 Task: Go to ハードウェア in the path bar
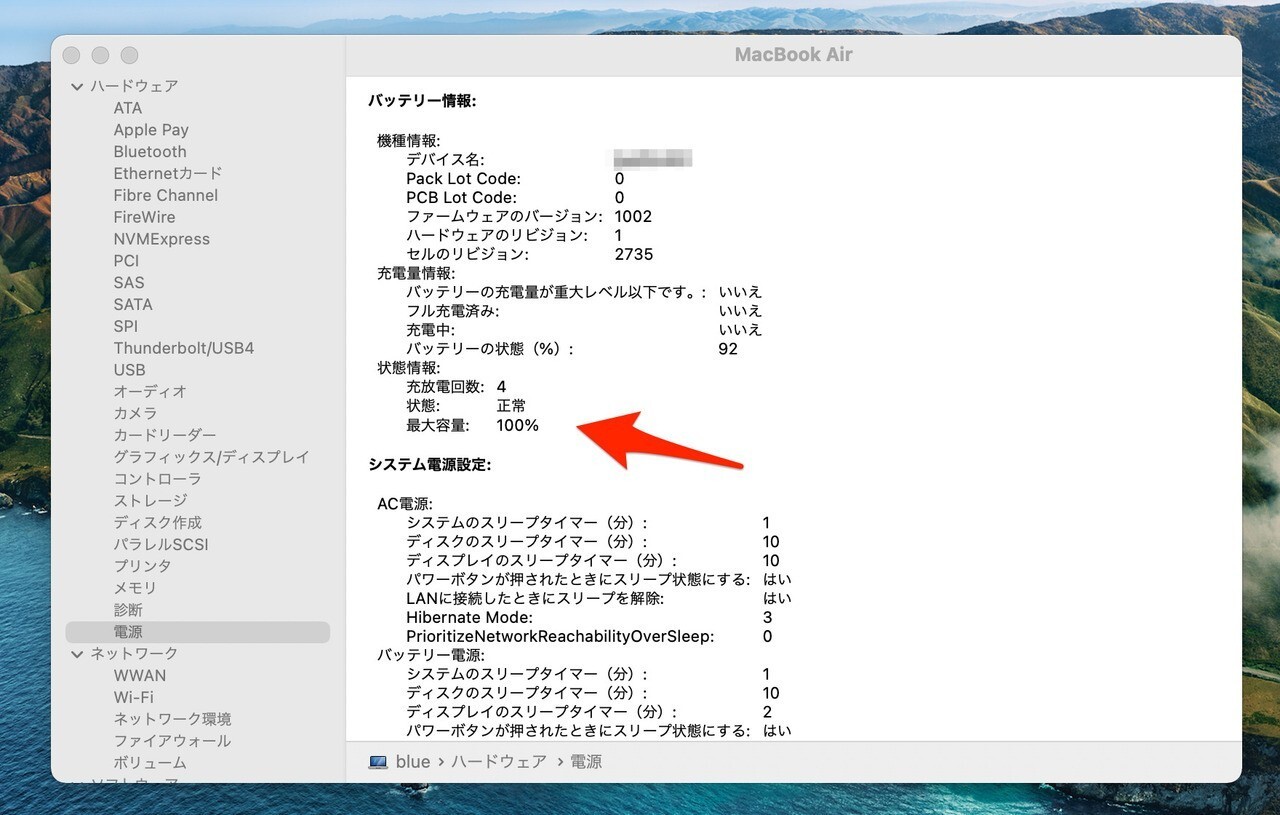[x=499, y=762]
